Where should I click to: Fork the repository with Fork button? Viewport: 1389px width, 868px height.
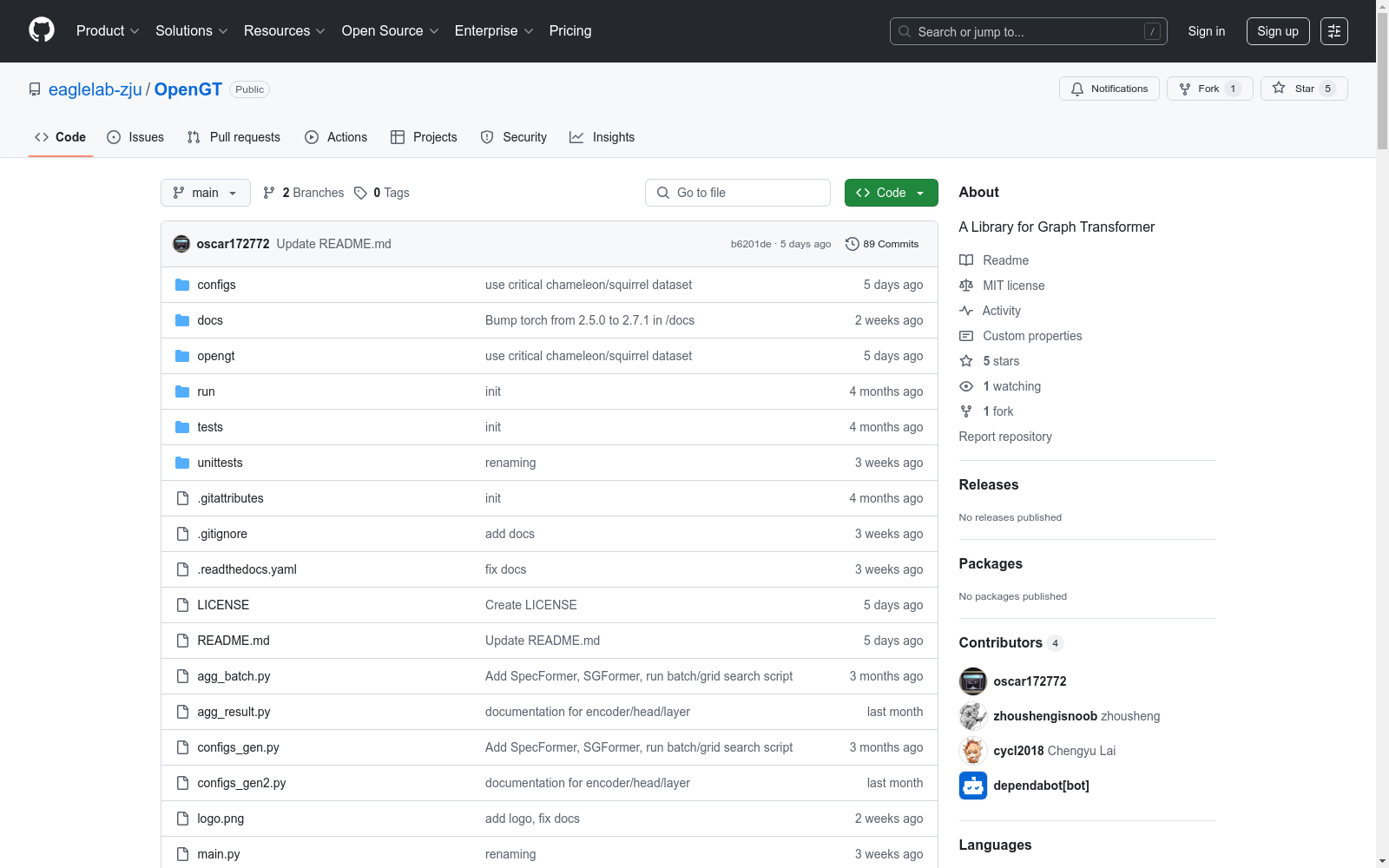click(x=1210, y=89)
